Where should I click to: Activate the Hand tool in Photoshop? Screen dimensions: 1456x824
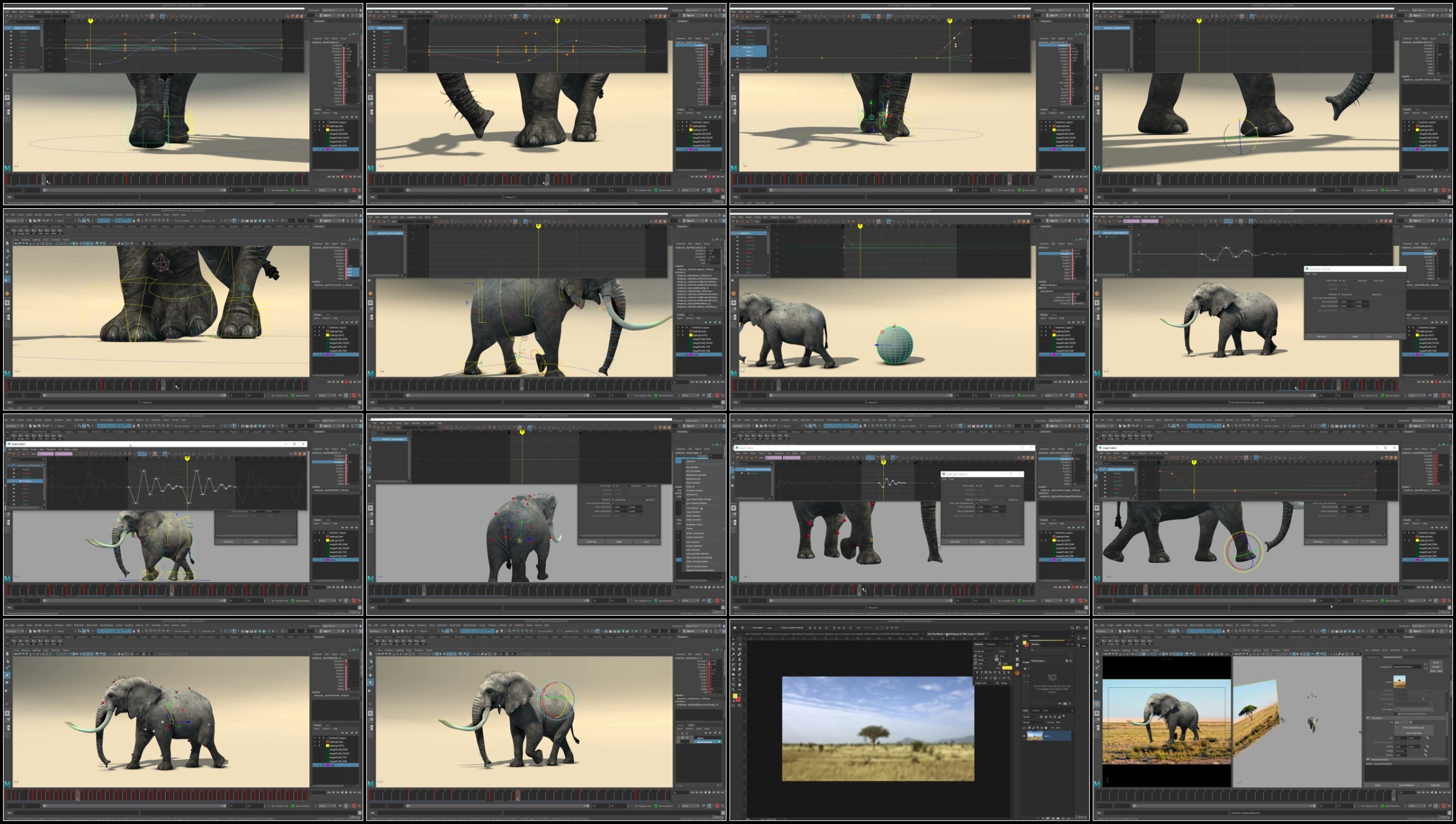[x=740, y=685]
